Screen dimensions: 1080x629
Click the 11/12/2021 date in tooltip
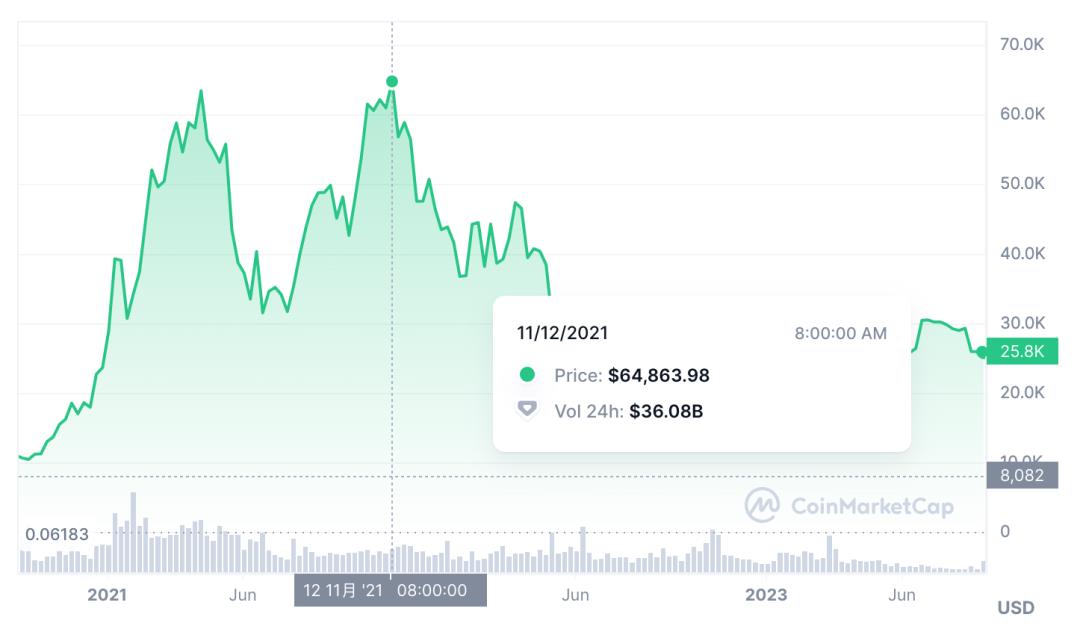tap(563, 333)
